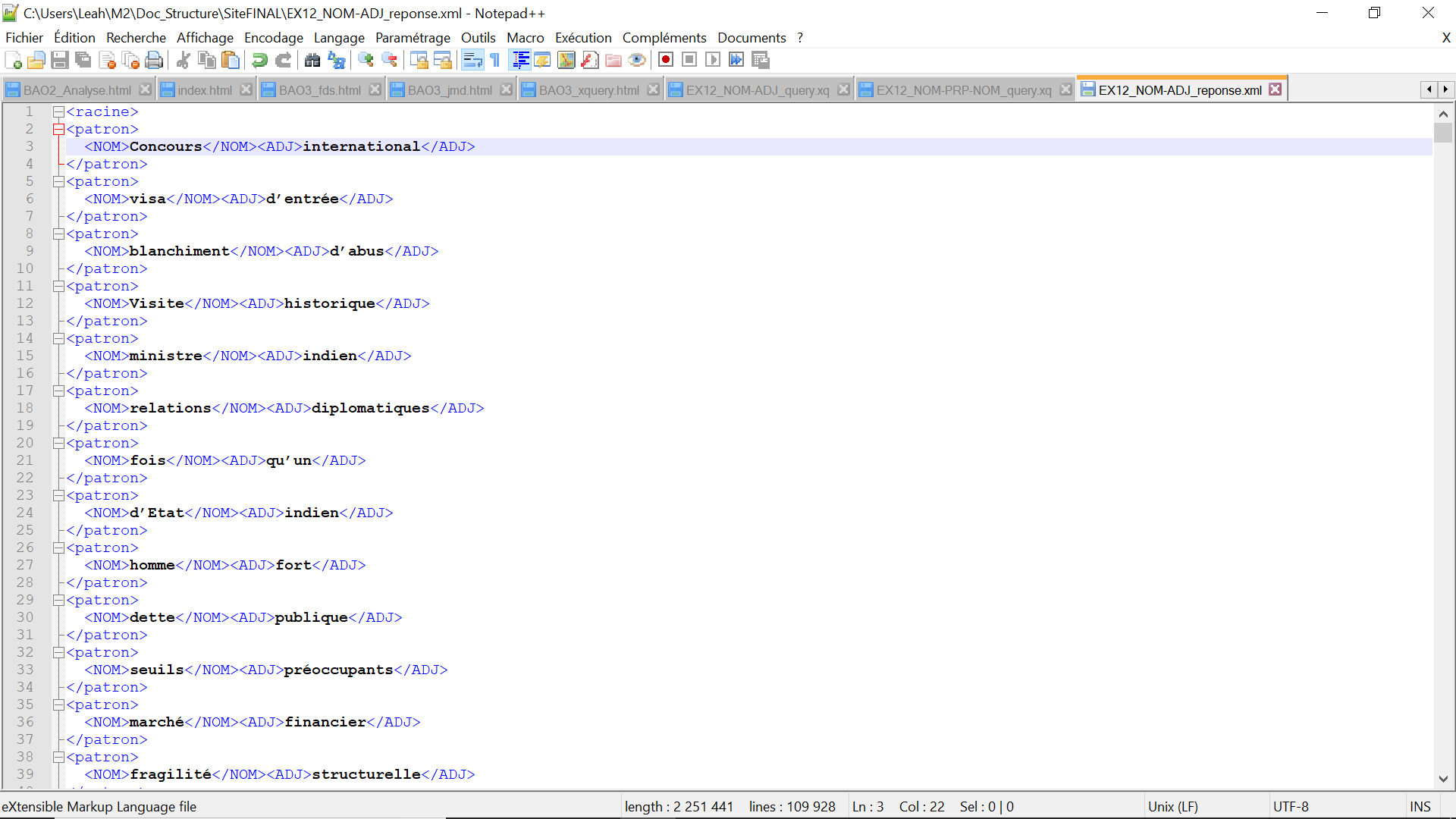This screenshot has height=819, width=1456.
Task: Open the Document Map panel icon
Action: (566, 61)
